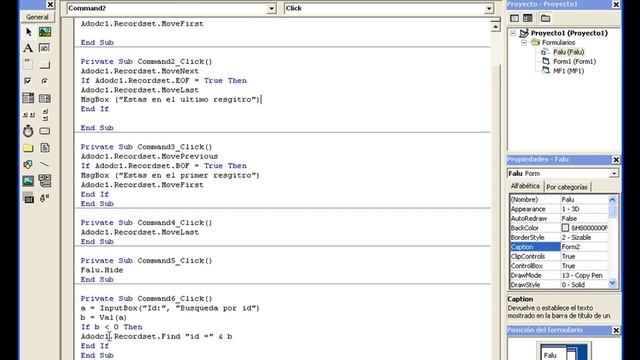Switch to the Por categorías tab

click(567, 187)
